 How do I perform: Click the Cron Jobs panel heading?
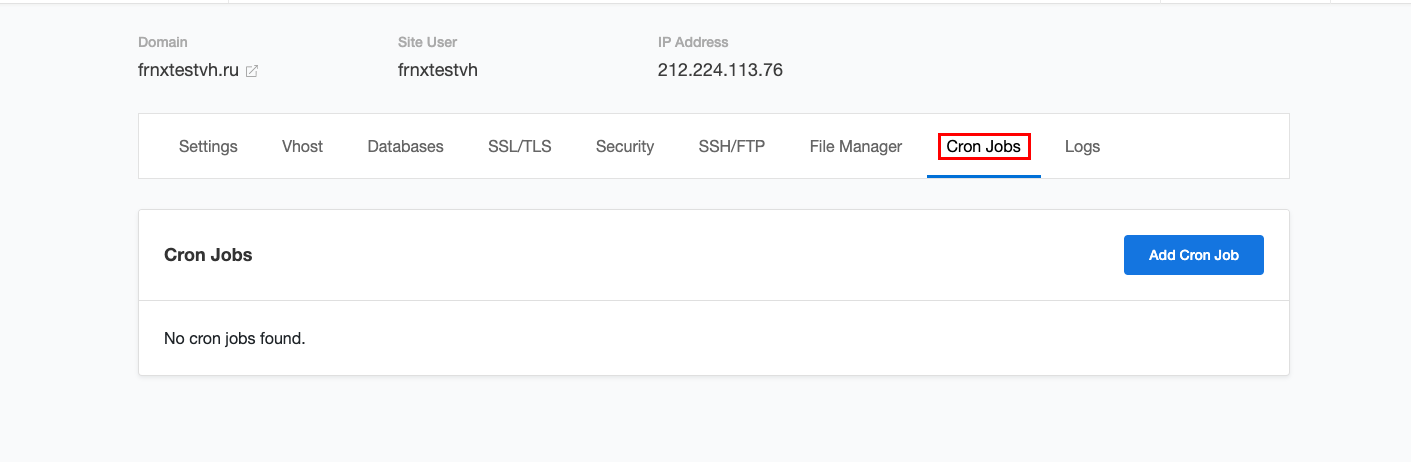208,255
